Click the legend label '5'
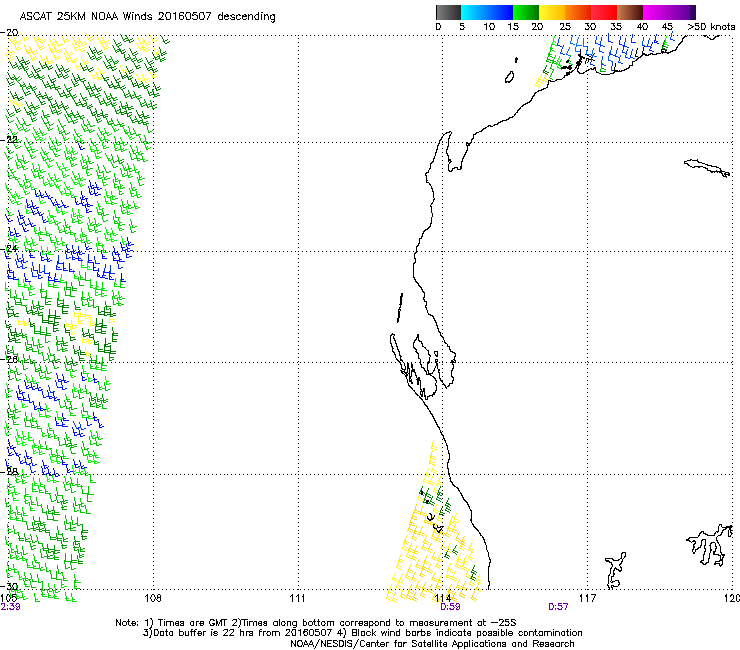This screenshot has height=650, width=740. click(462, 27)
